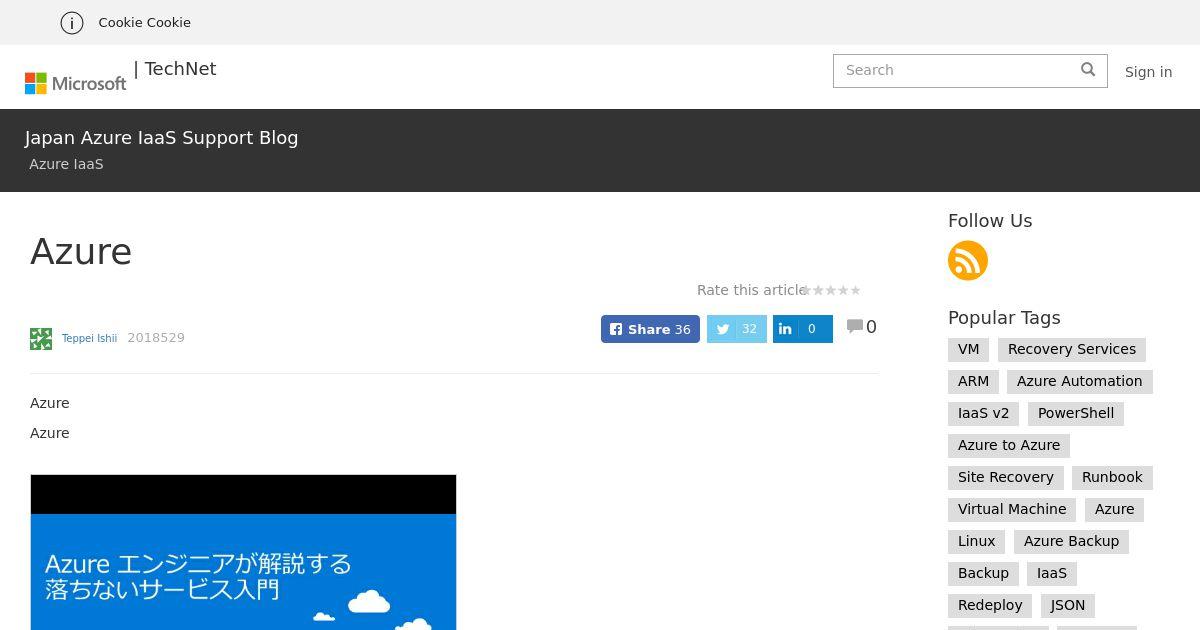Screen dimensions: 1200x630
Task: Open the comments bubble icon
Action: tap(855, 326)
